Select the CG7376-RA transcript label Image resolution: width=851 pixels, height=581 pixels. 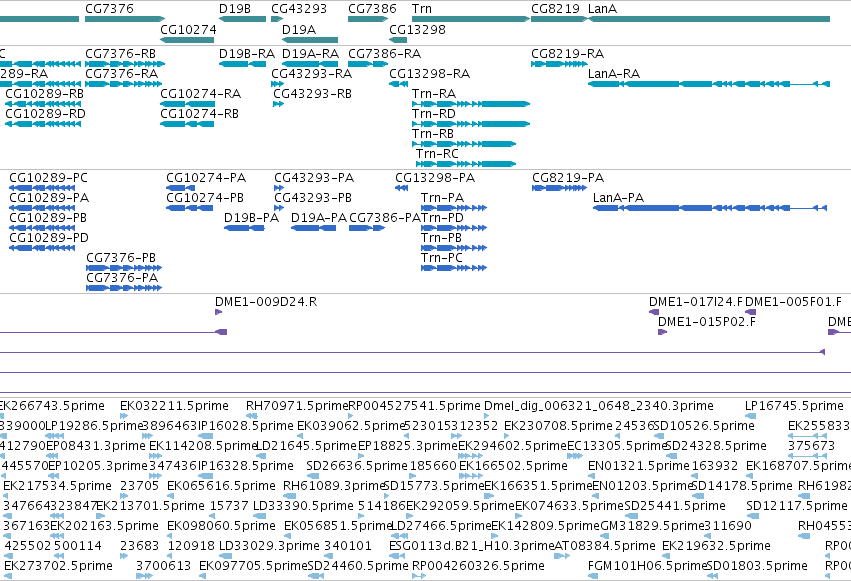click(x=122, y=74)
